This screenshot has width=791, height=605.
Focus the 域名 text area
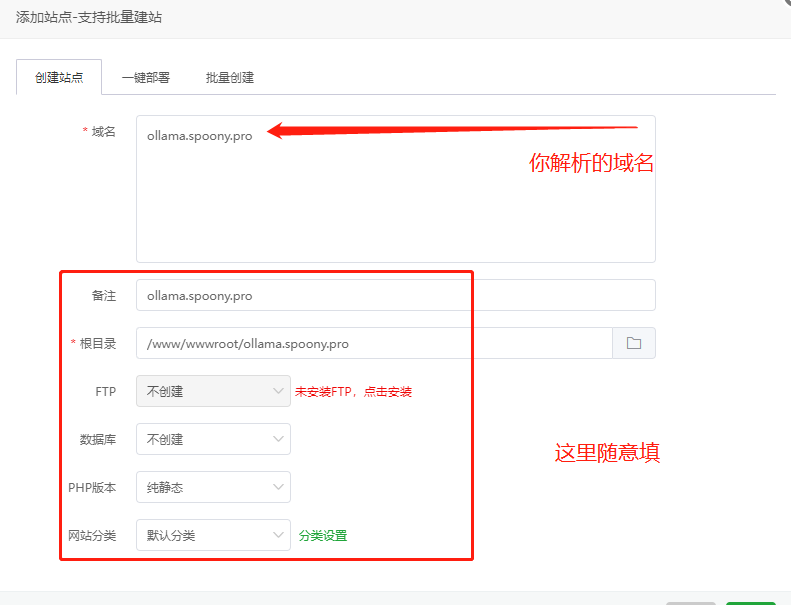[x=395, y=190]
